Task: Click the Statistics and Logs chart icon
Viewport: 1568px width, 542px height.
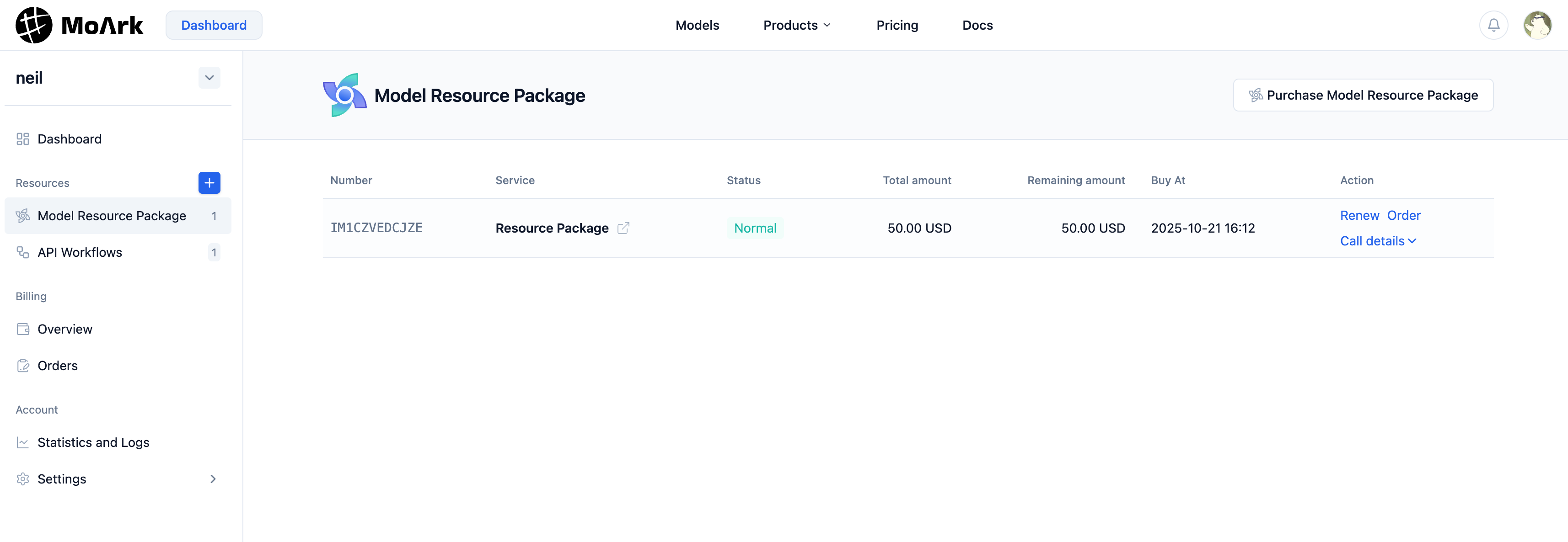Action: pyautogui.click(x=22, y=442)
